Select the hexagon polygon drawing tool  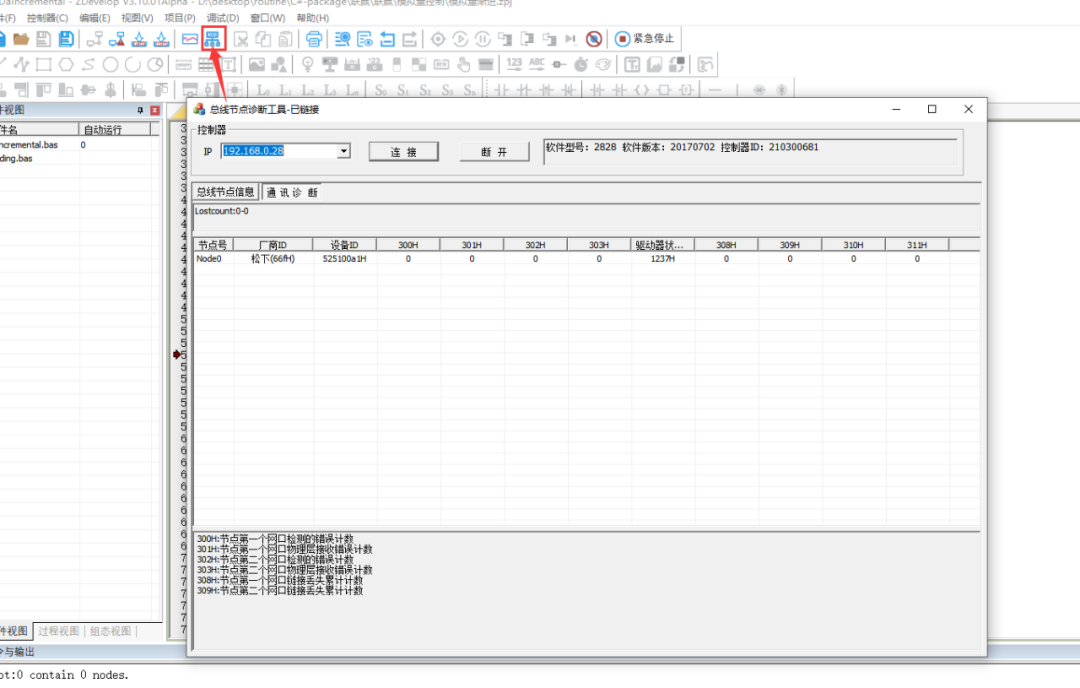tap(66, 65)
